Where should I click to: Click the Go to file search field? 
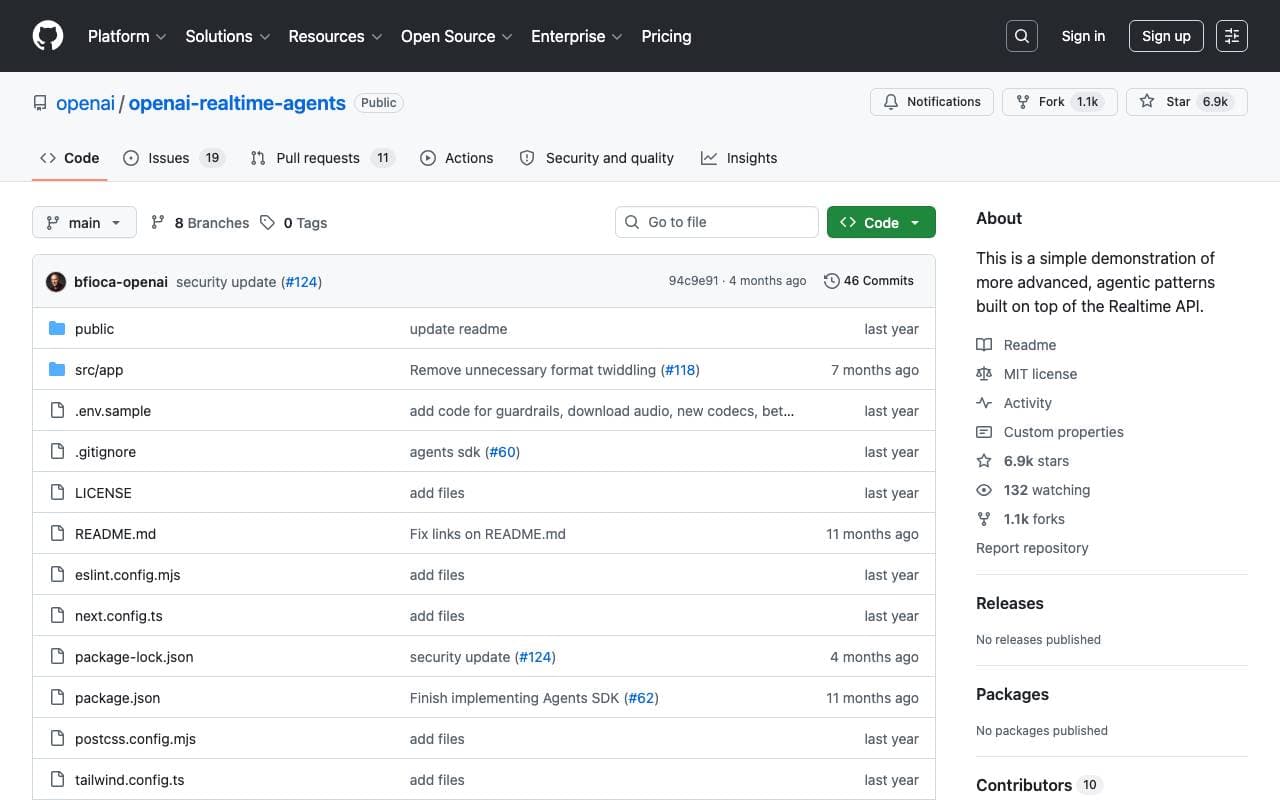coord(717,222)
